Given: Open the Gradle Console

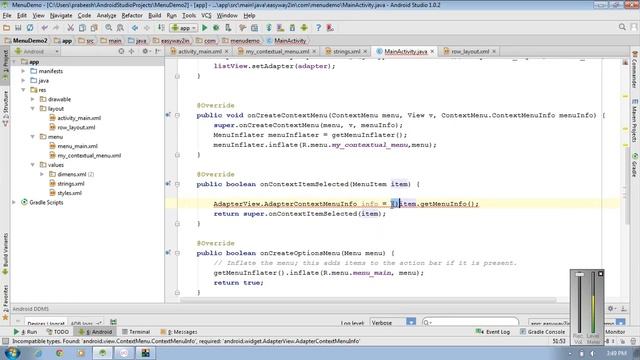Looking at the screenshot, I should [542, 332].
